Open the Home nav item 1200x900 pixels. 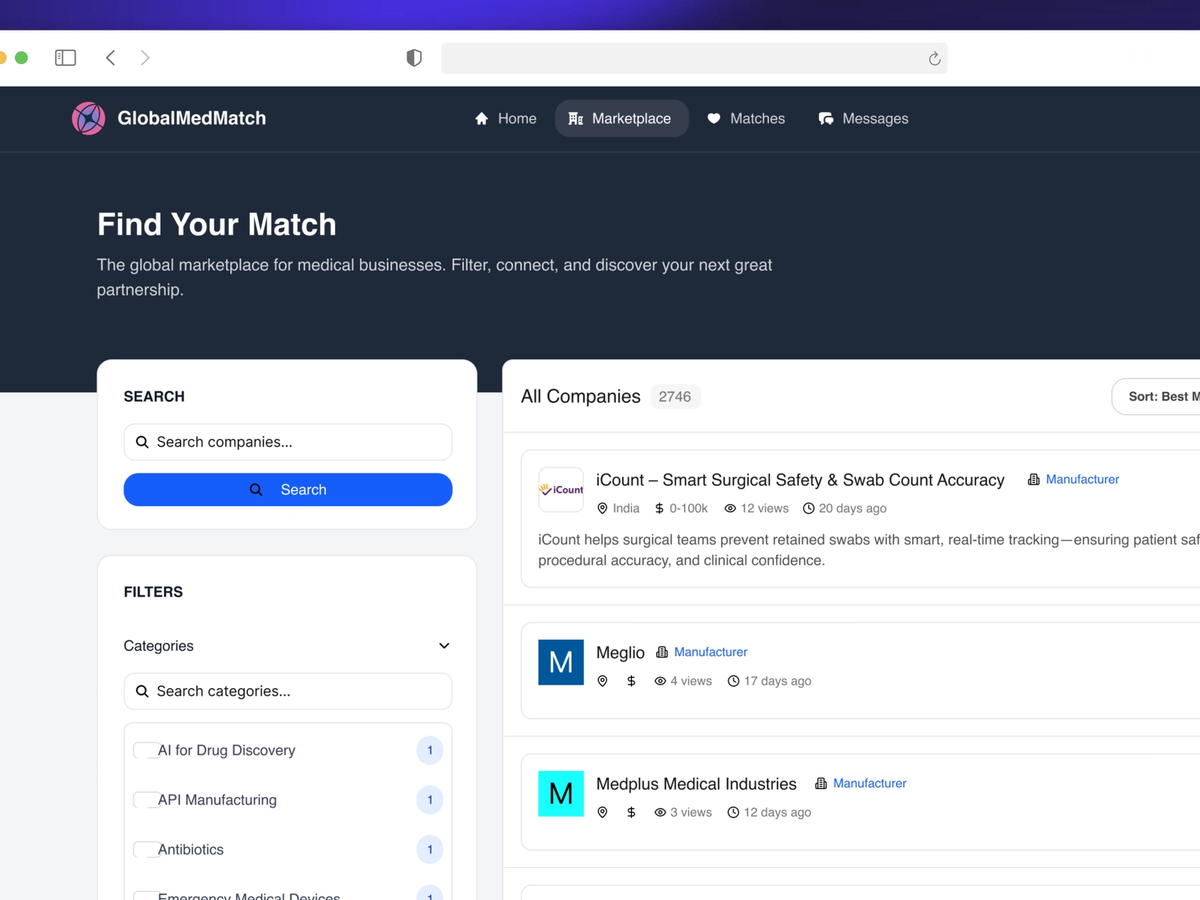coord(506,118)
